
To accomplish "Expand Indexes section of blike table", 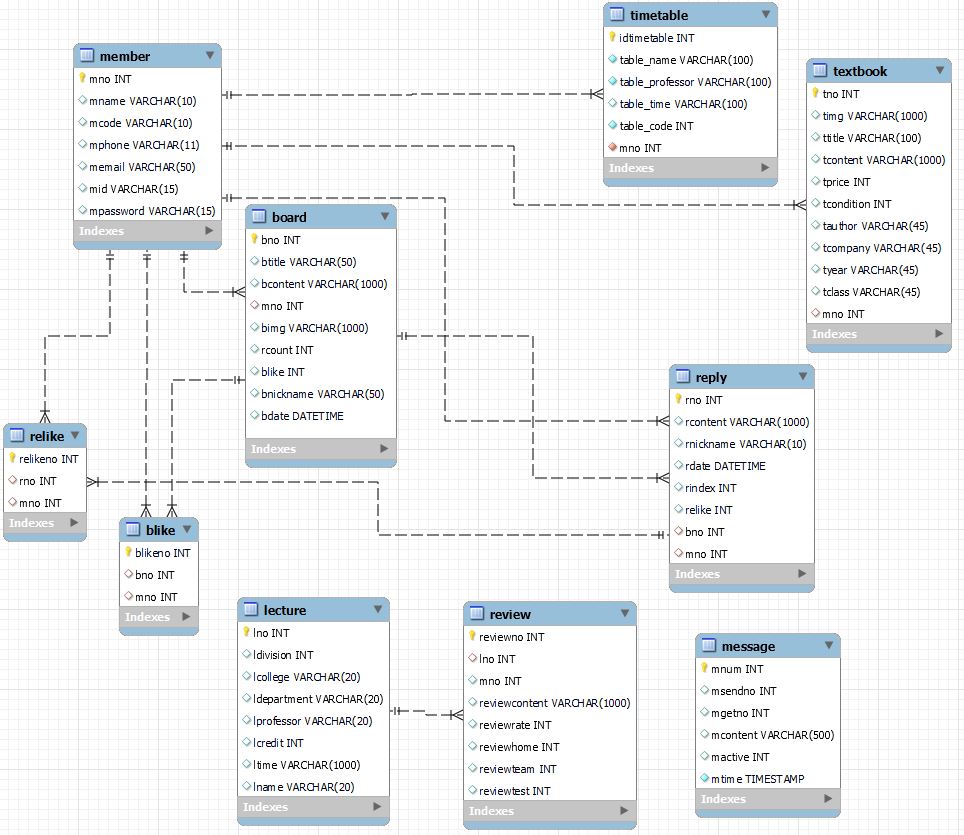I will (x=186, y=616).
